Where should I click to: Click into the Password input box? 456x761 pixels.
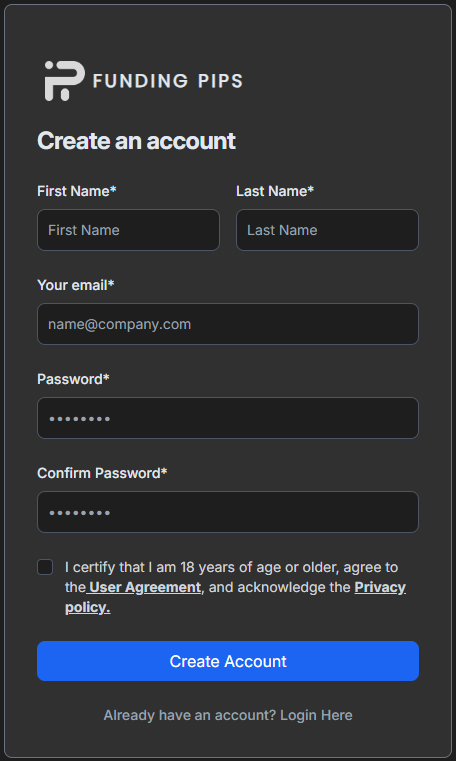point(228,418)
